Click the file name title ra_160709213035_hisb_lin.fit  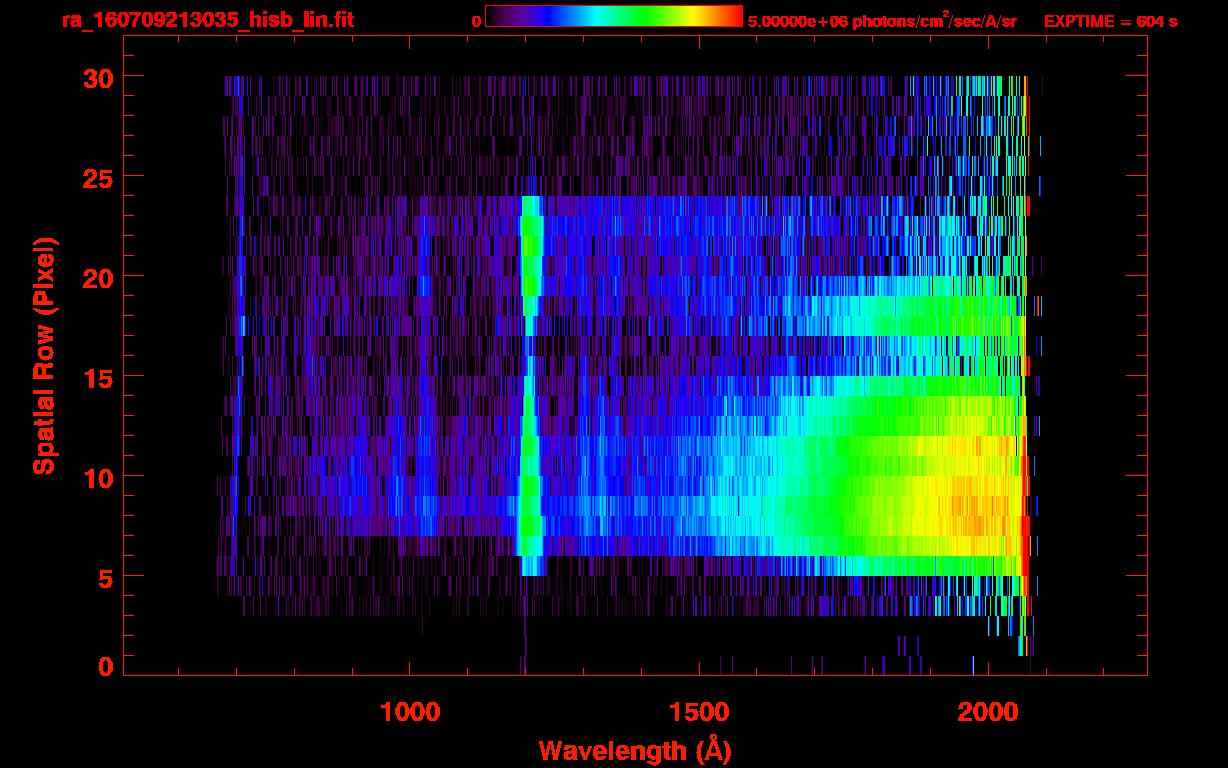click(x=207, y=21)
